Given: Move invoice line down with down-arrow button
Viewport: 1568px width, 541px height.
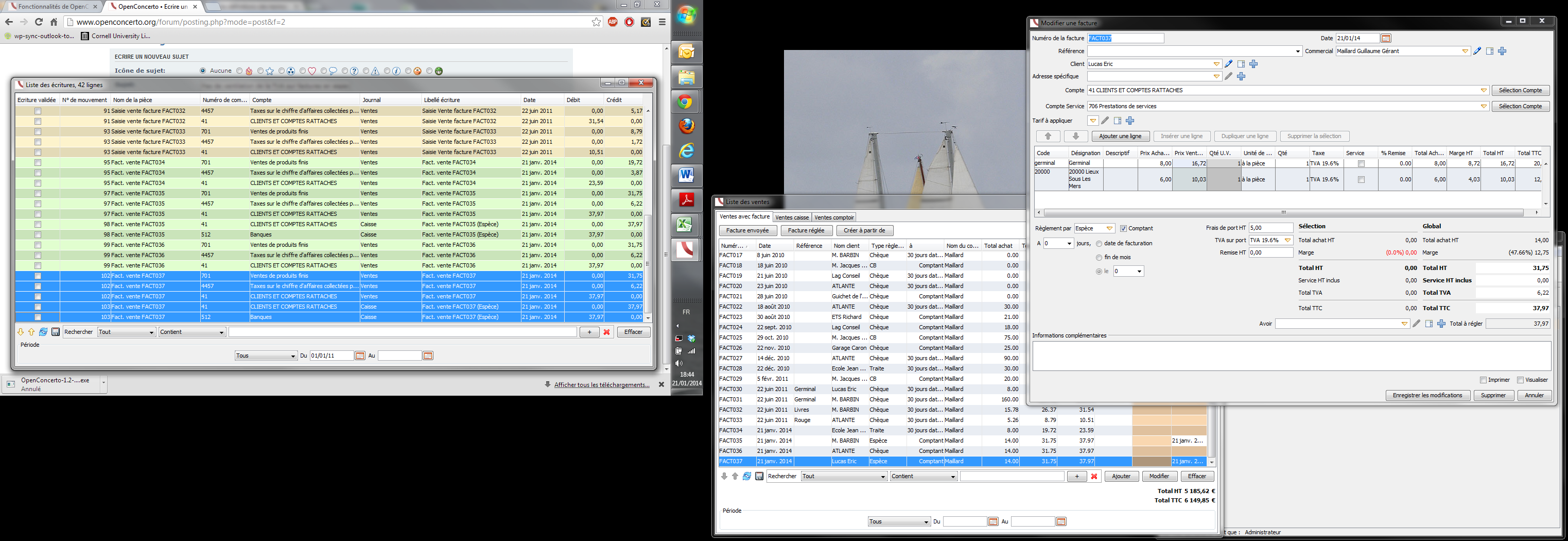Looking at the screenshot, I should 1075,137.
